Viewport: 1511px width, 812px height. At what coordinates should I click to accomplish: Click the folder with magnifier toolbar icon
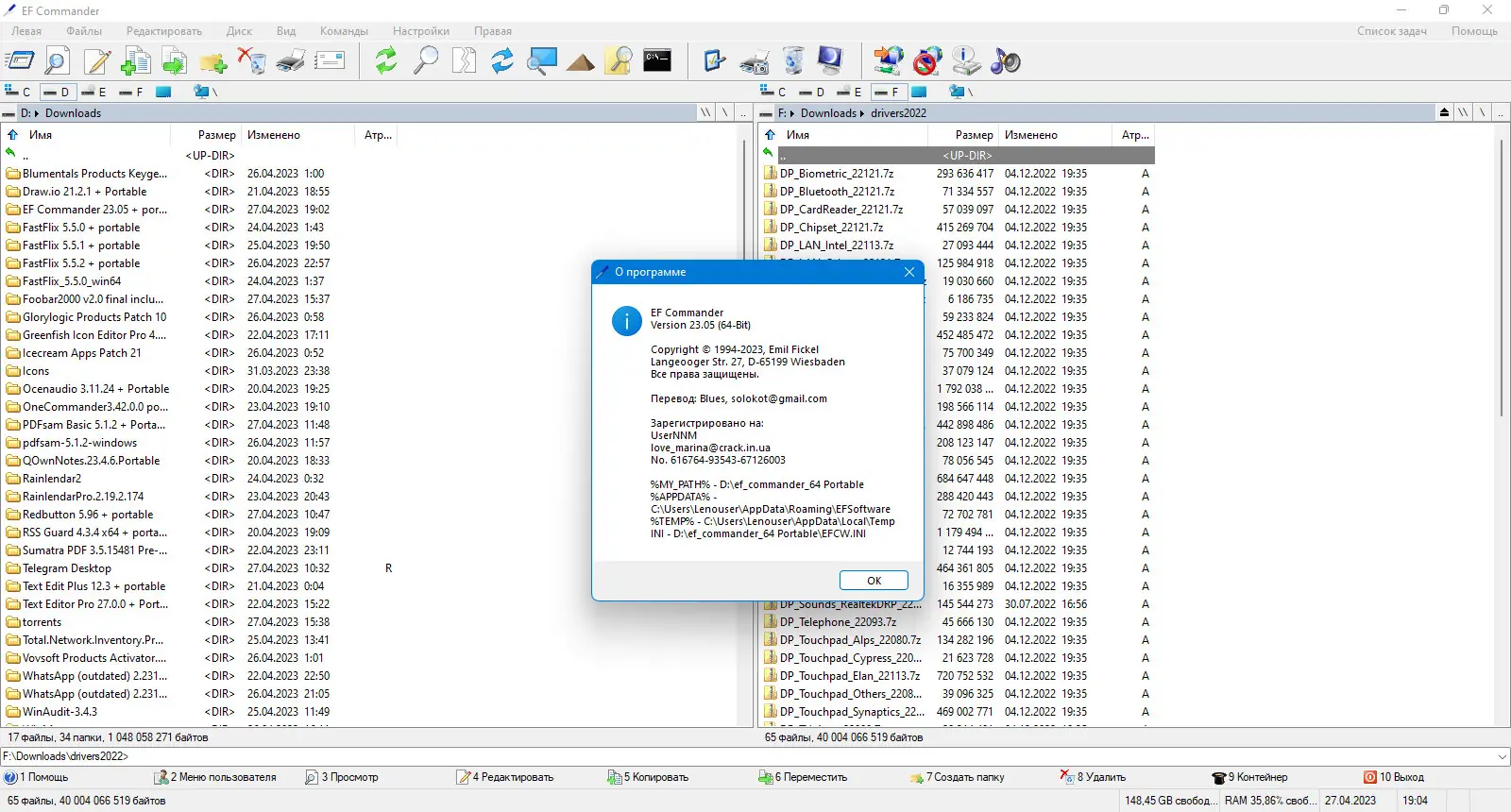click(x=620, y=61)
